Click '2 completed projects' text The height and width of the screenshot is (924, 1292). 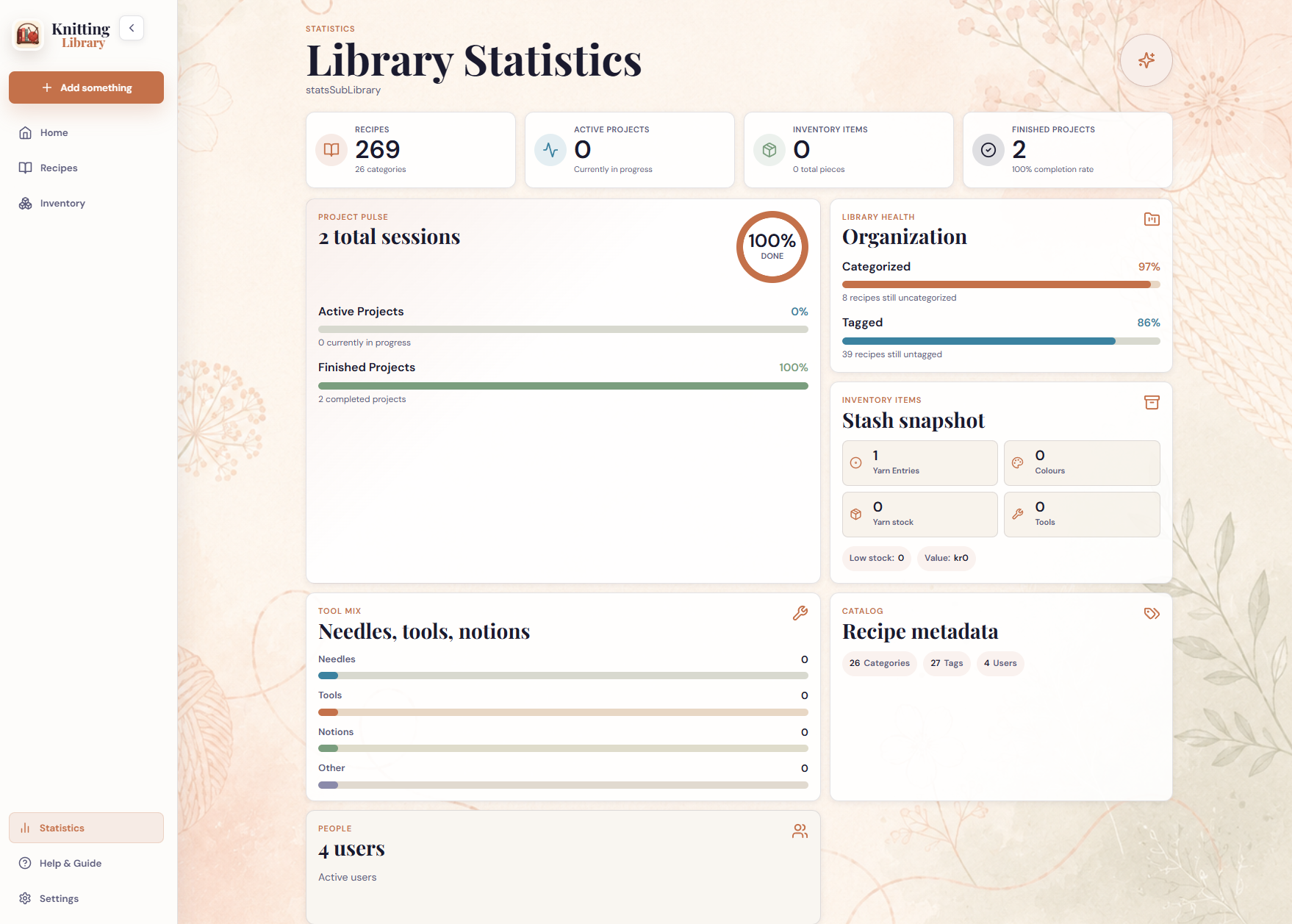coord(362,399)
